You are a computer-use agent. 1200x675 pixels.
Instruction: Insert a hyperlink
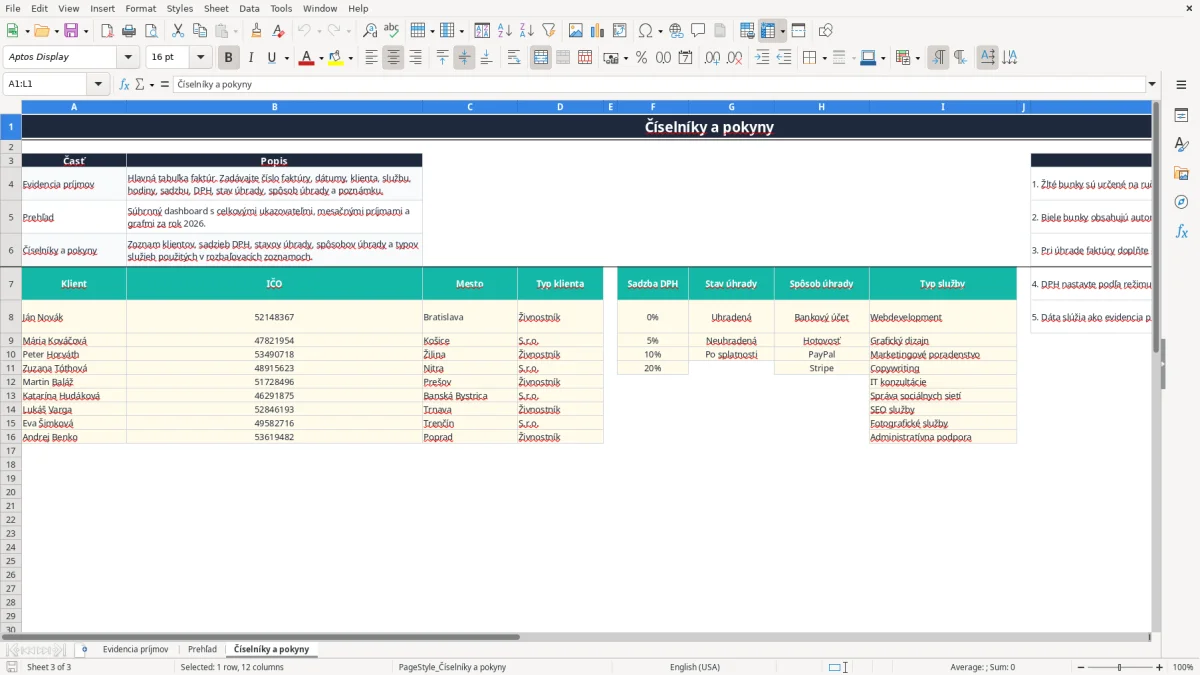676,31
